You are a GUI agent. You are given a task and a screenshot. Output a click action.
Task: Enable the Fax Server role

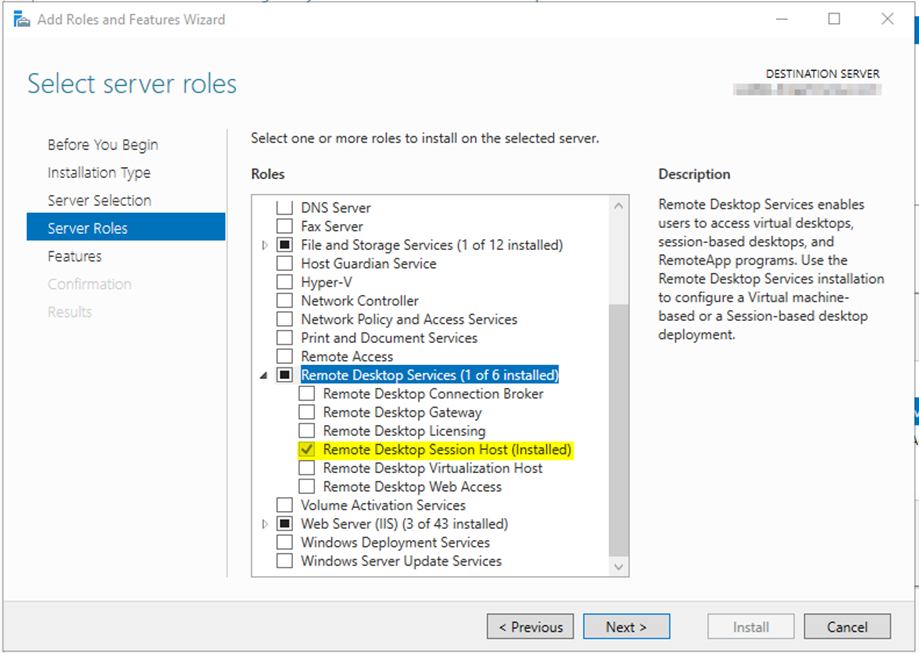pyautogui.click(x=284, y=226)
